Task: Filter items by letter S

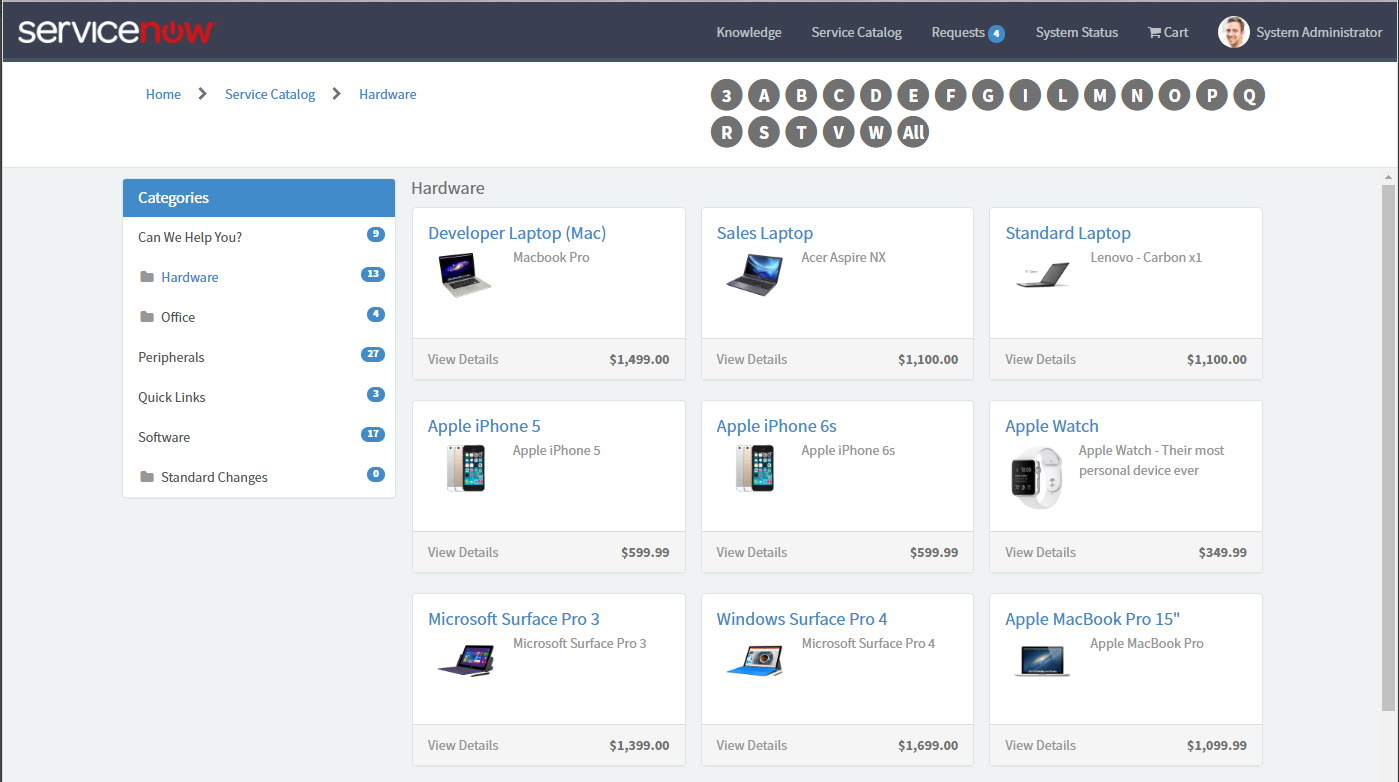Action: tap(764, 132)
